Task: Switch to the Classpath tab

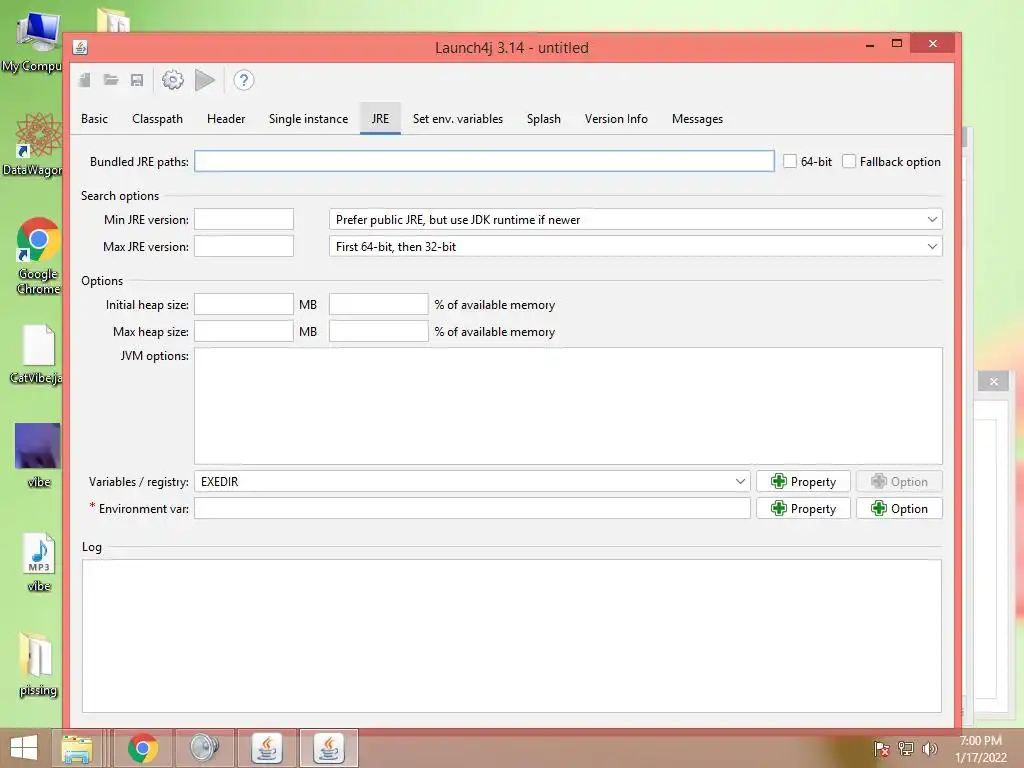Action: (157, 119)
